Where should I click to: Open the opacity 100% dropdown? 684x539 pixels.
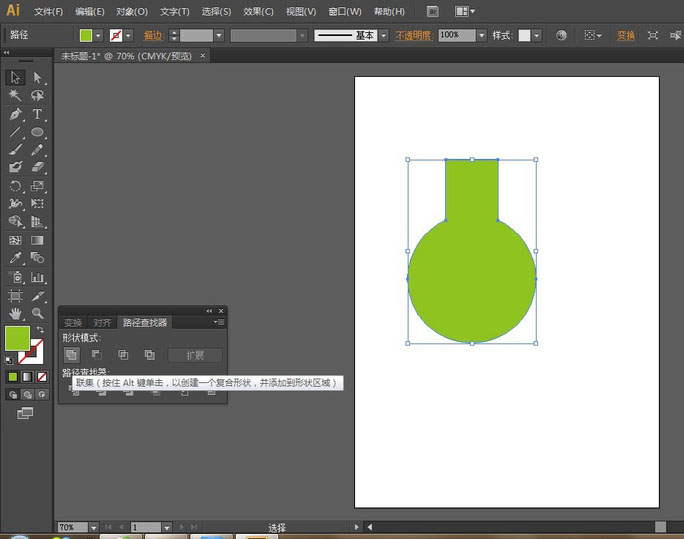482,35
